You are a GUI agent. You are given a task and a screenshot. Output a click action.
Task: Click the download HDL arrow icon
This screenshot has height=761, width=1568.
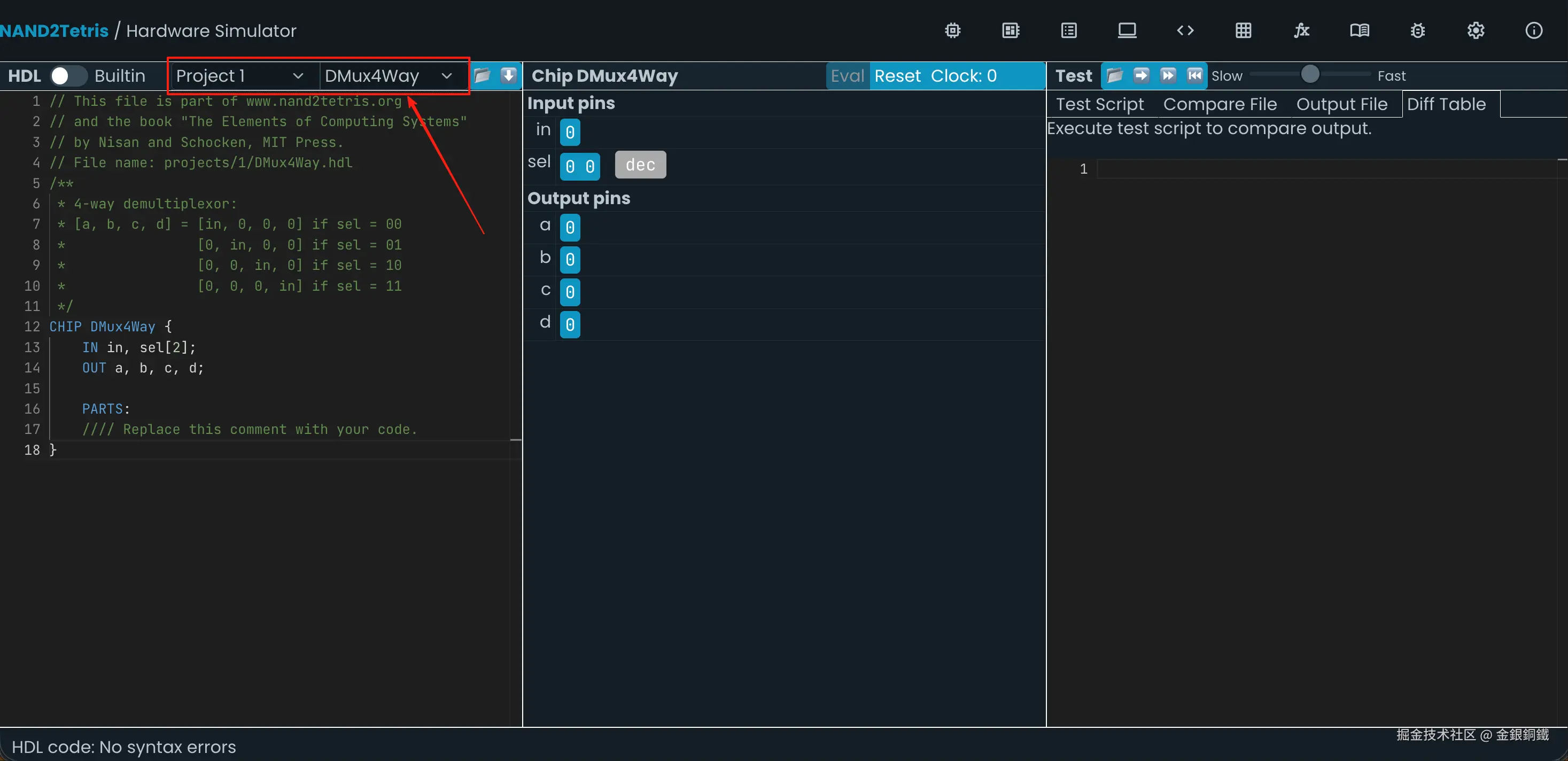point(508,75)
